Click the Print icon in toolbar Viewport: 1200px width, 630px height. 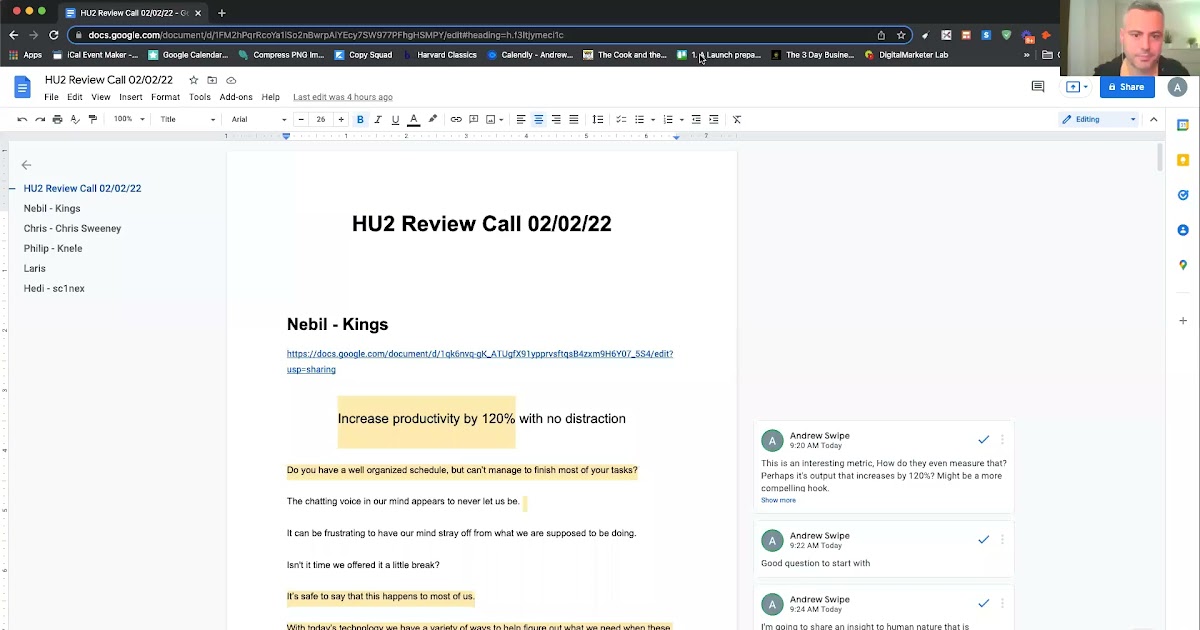click(57, 119)
